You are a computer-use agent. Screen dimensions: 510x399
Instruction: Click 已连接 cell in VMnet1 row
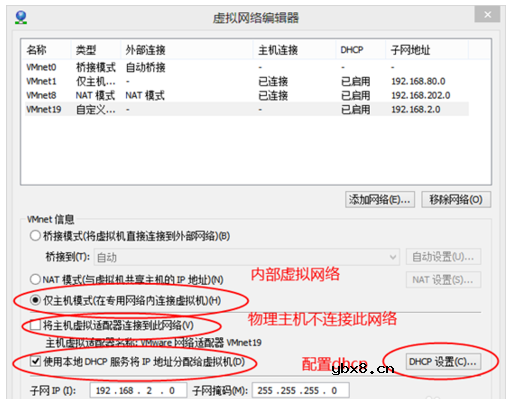tap(273, 81)
